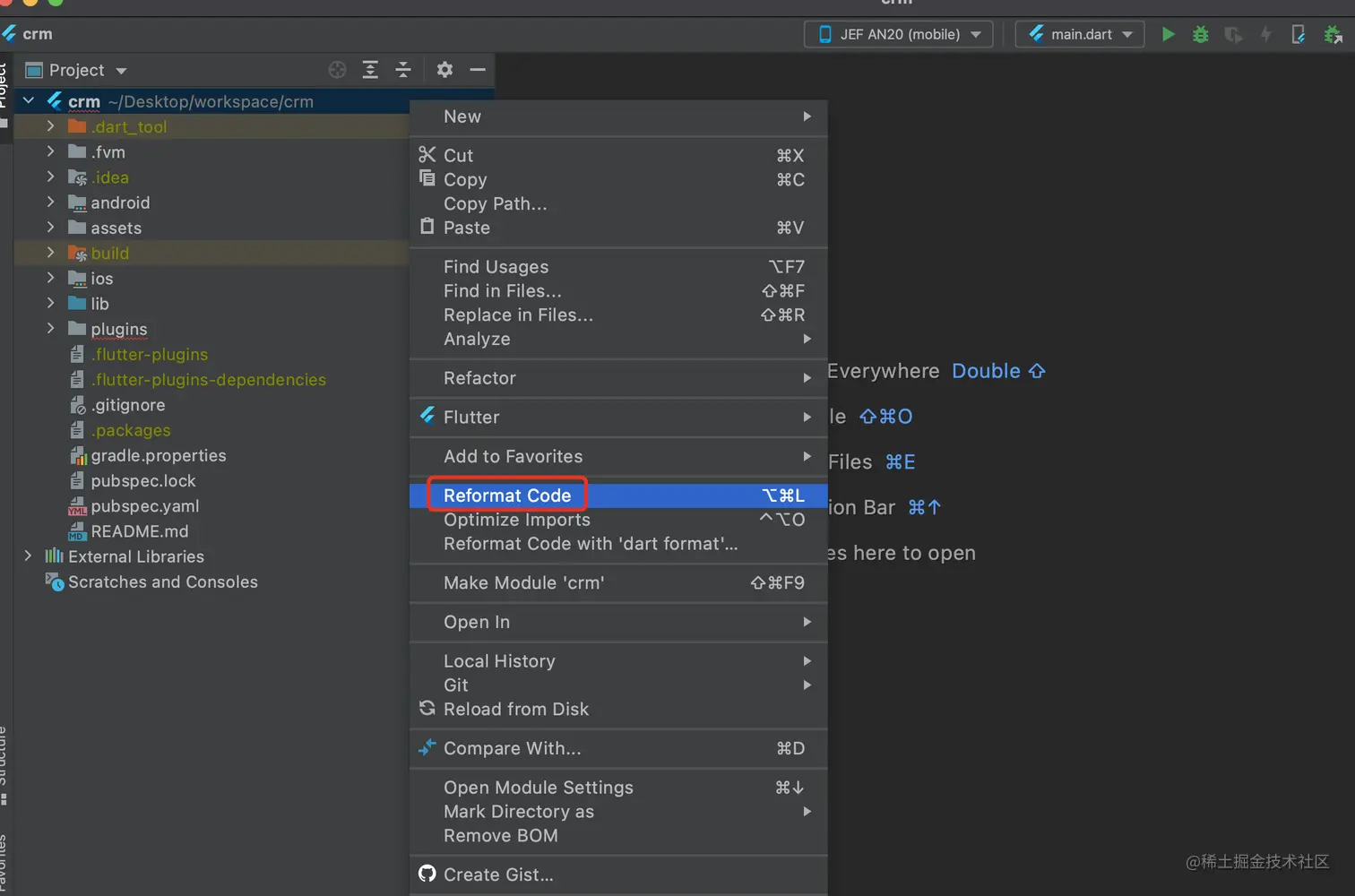Select Optimize Imports menu entry
Screen dimensions: 1355x896
(618, 520)
